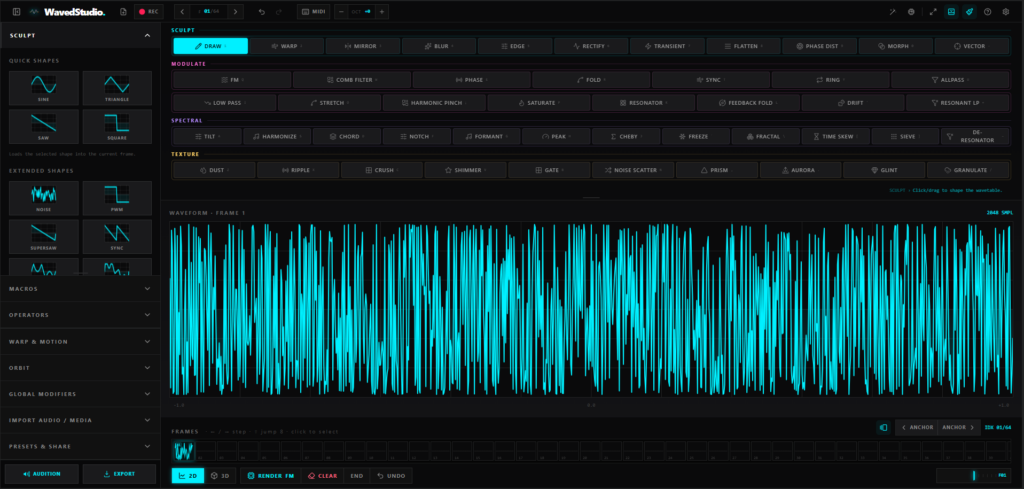This screenshot has width=1024, height=489.
Task: Toggle the REC record button
Action: [148, 12]
